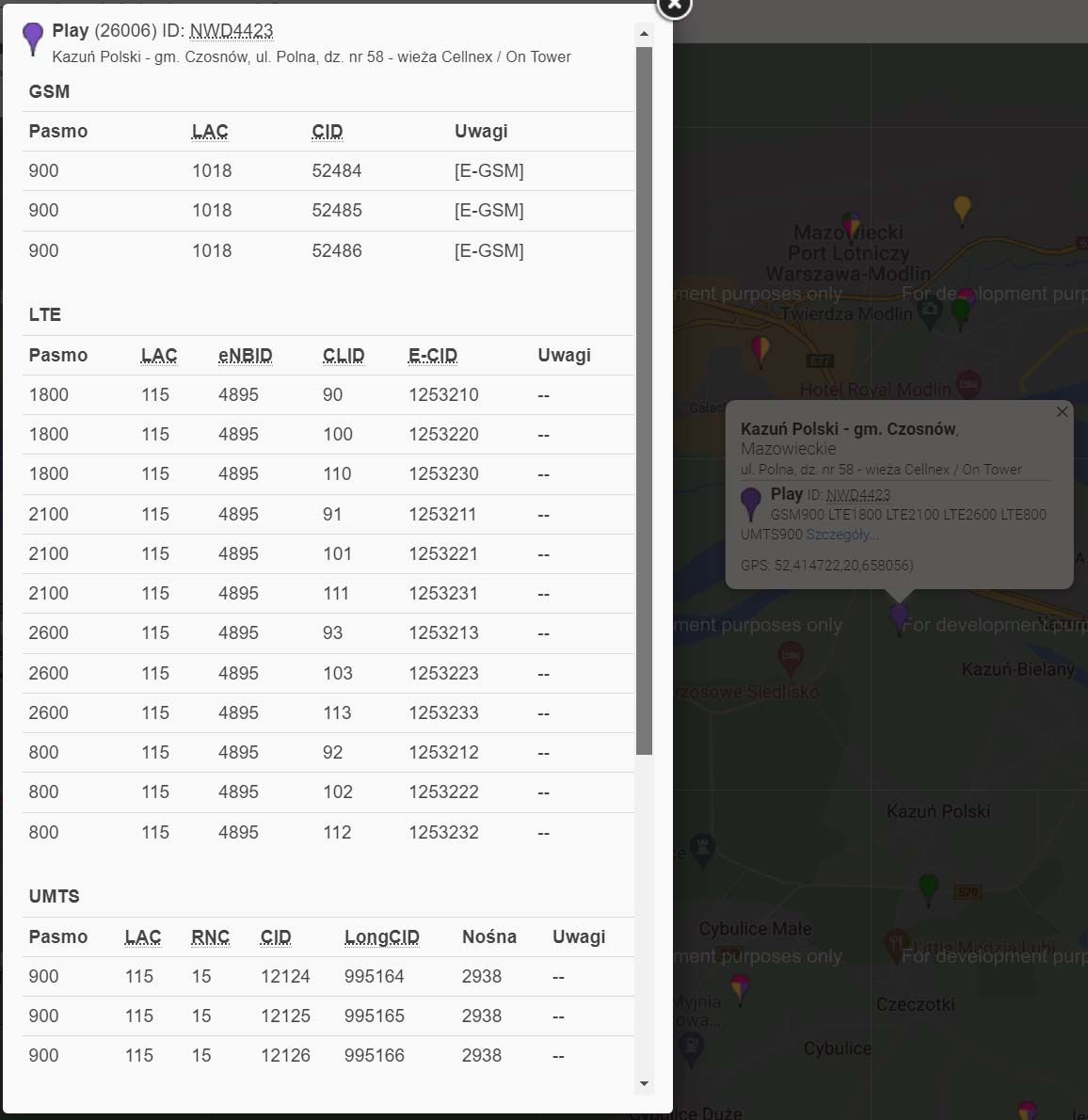Select GSM cell CID 52485

tap(337, 211)
